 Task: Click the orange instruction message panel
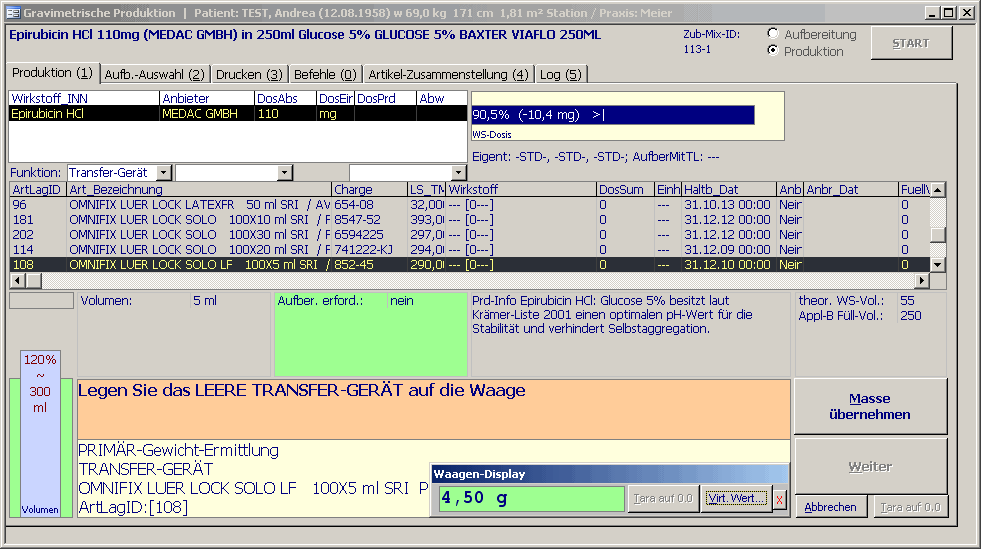(x=434, y=409)
